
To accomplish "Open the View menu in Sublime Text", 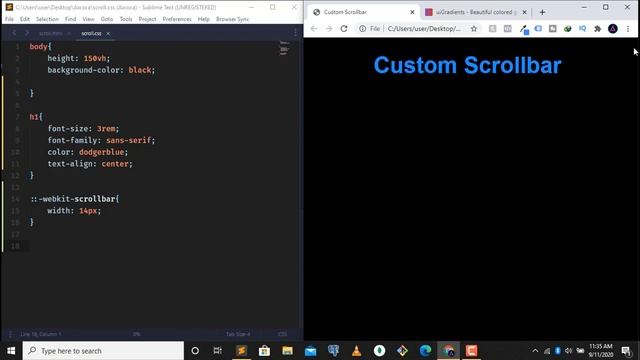I will pyautogui.click(x=88, y=19).
